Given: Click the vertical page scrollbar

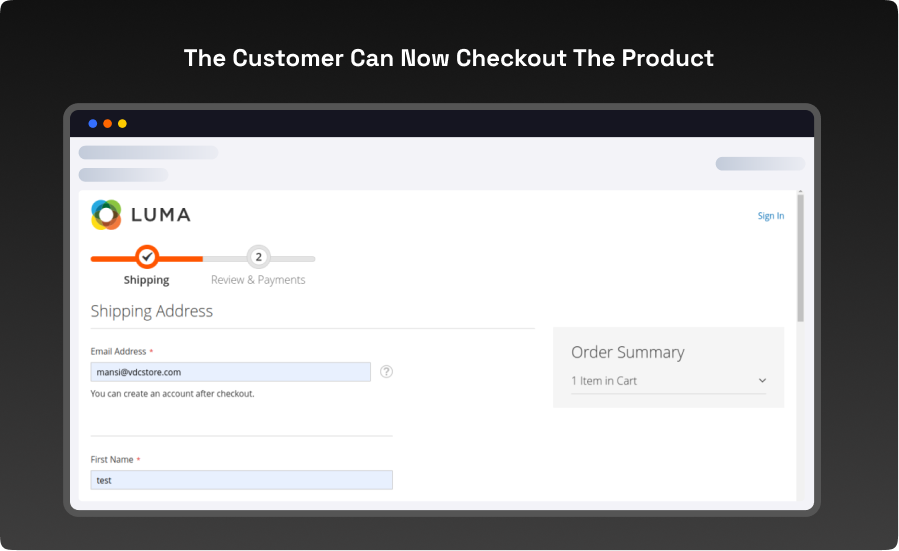Looking at the screenshot, I should click(800, 258).
